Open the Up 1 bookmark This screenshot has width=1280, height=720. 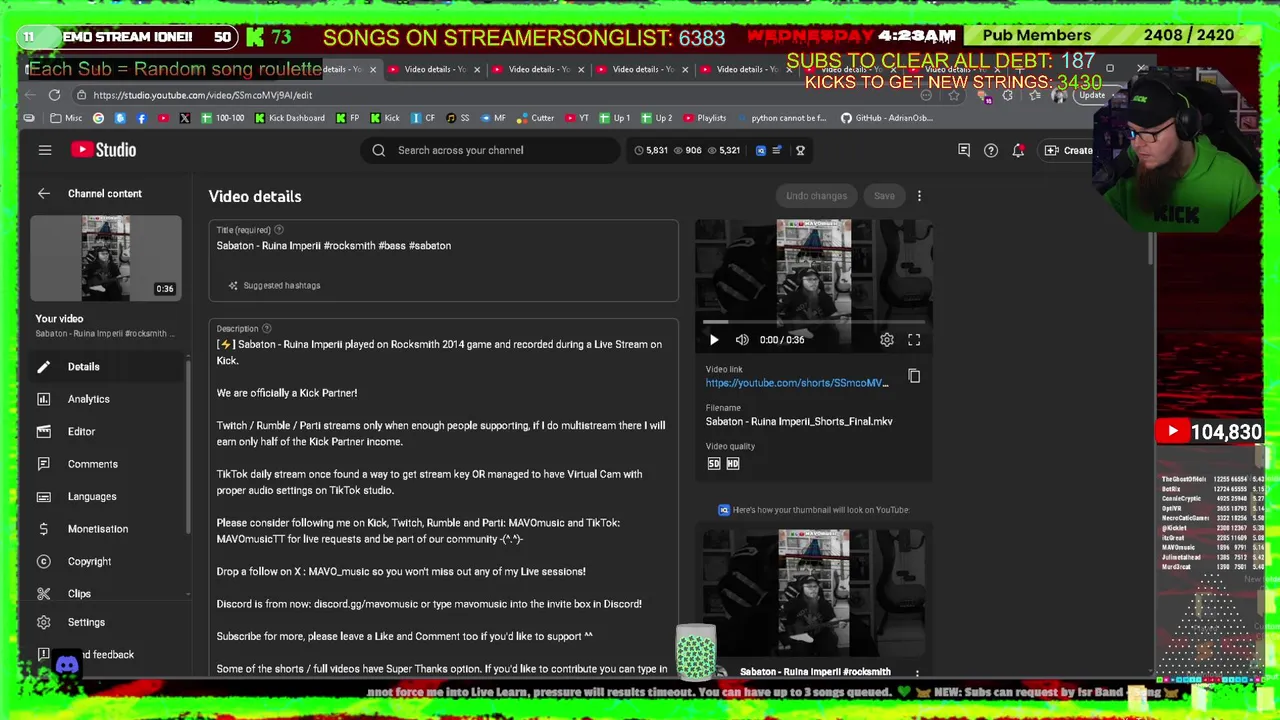point(614,118)
